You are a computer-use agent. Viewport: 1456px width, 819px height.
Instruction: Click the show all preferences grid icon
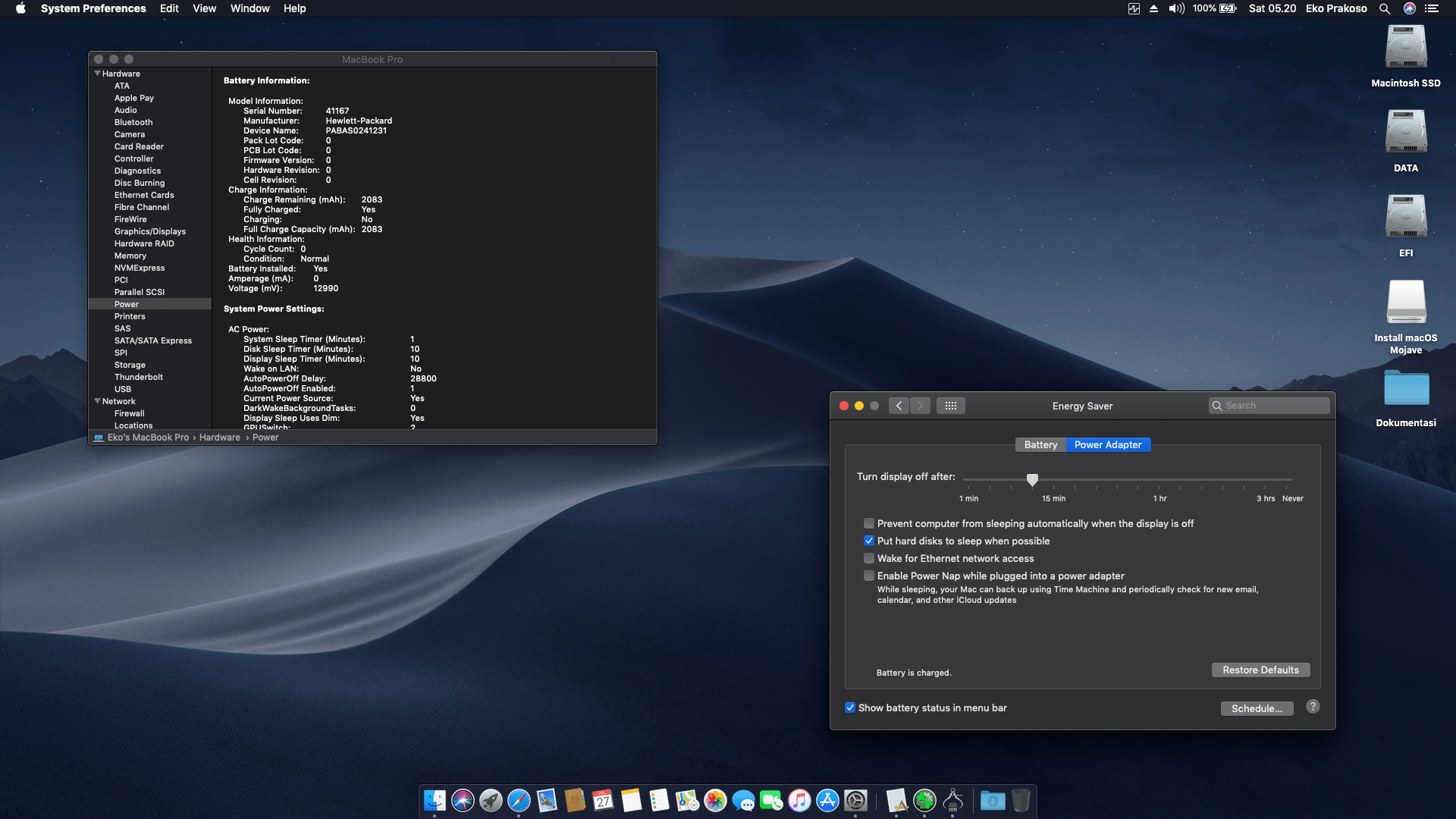(950, 406)
